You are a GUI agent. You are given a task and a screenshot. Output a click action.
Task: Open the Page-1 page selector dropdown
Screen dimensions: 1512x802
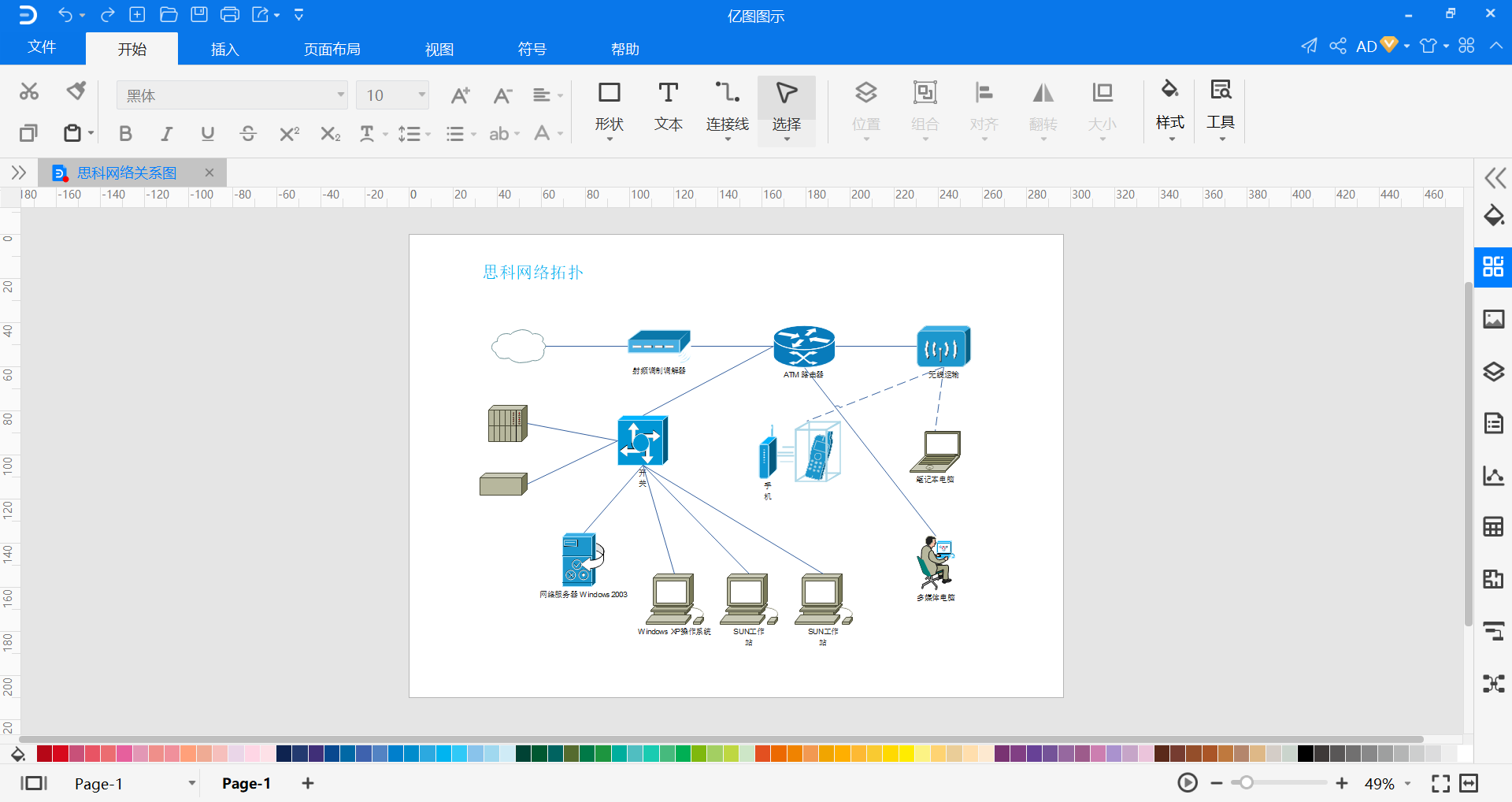191,783
